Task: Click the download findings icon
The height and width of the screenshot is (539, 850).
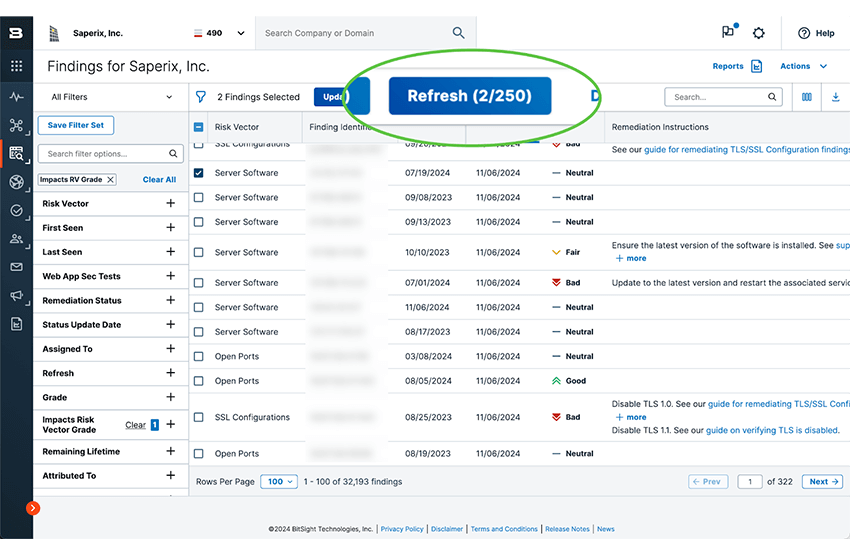Action: click(835, 97)
